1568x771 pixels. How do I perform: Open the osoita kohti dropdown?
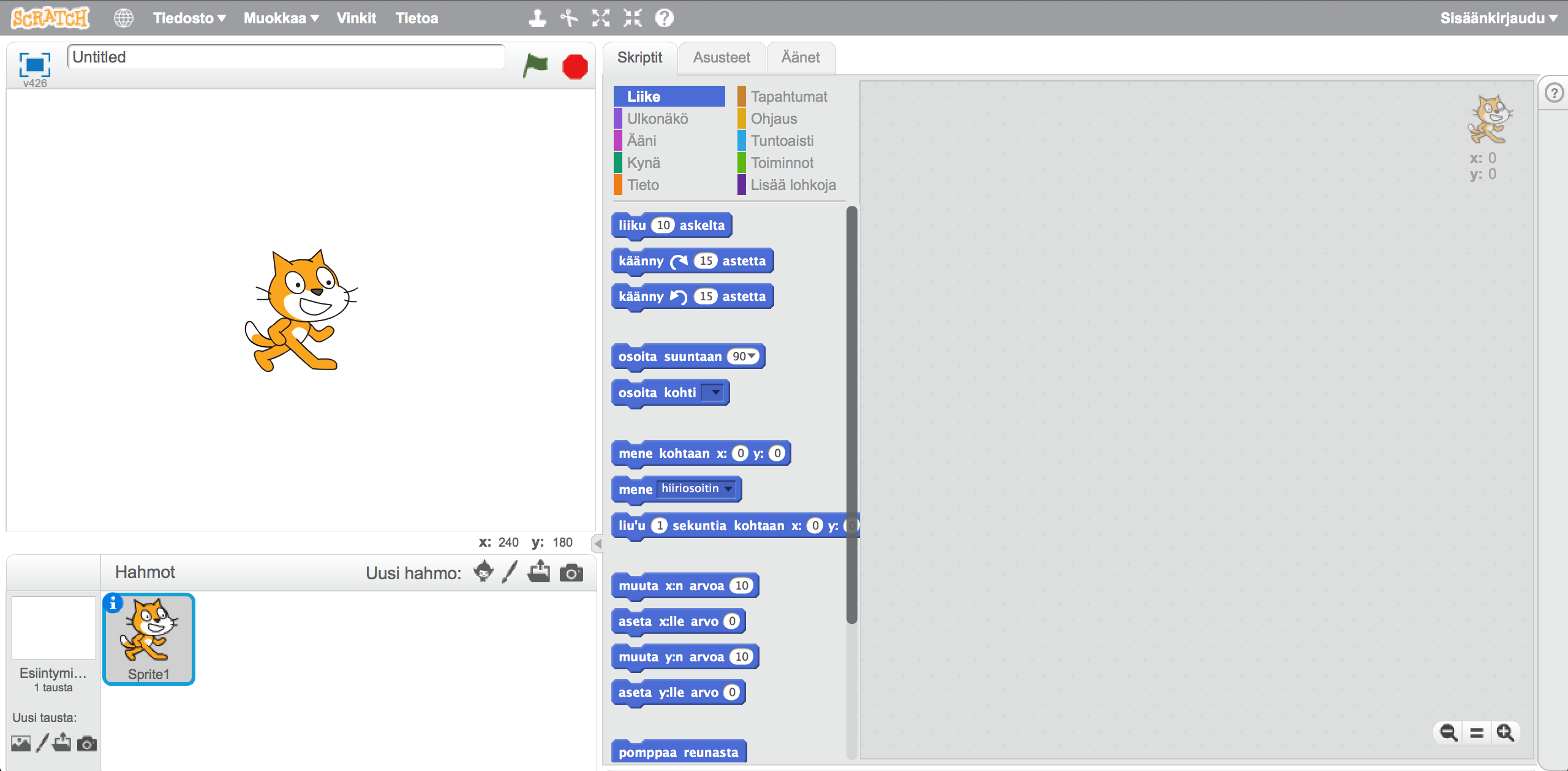point(712,392)
